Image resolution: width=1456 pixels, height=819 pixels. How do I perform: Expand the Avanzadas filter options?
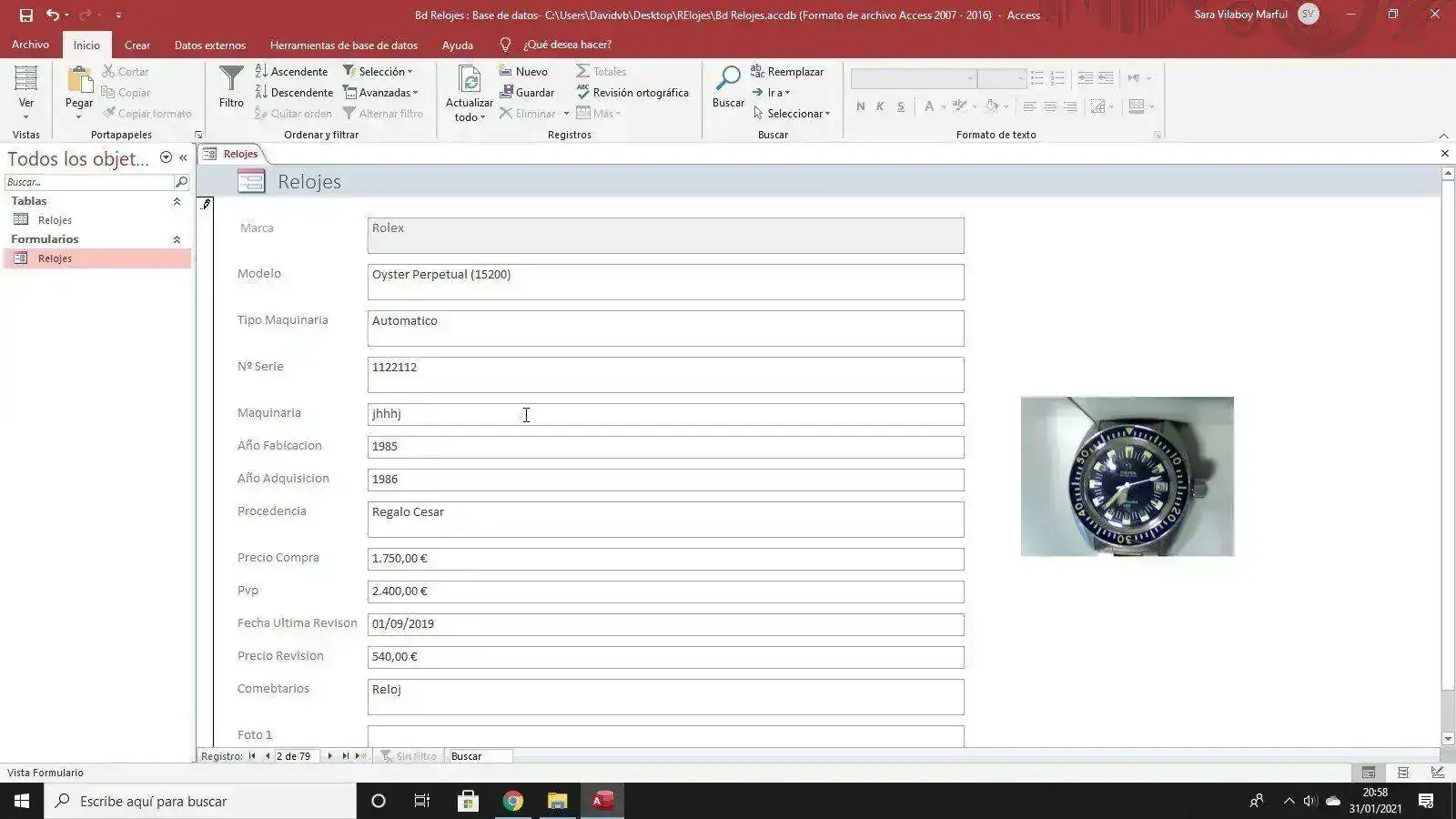coord(382,92)
